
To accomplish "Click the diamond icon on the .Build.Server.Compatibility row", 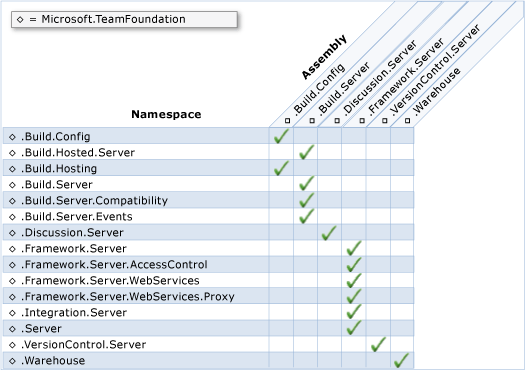I will [12, 201].
